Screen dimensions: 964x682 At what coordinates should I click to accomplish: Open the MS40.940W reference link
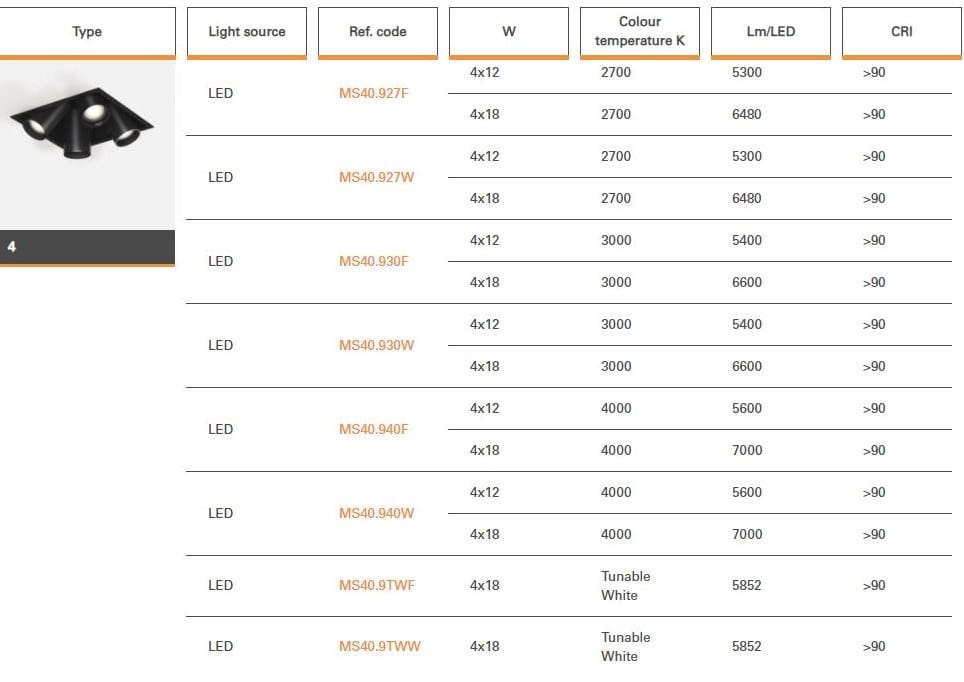[376, 514]
